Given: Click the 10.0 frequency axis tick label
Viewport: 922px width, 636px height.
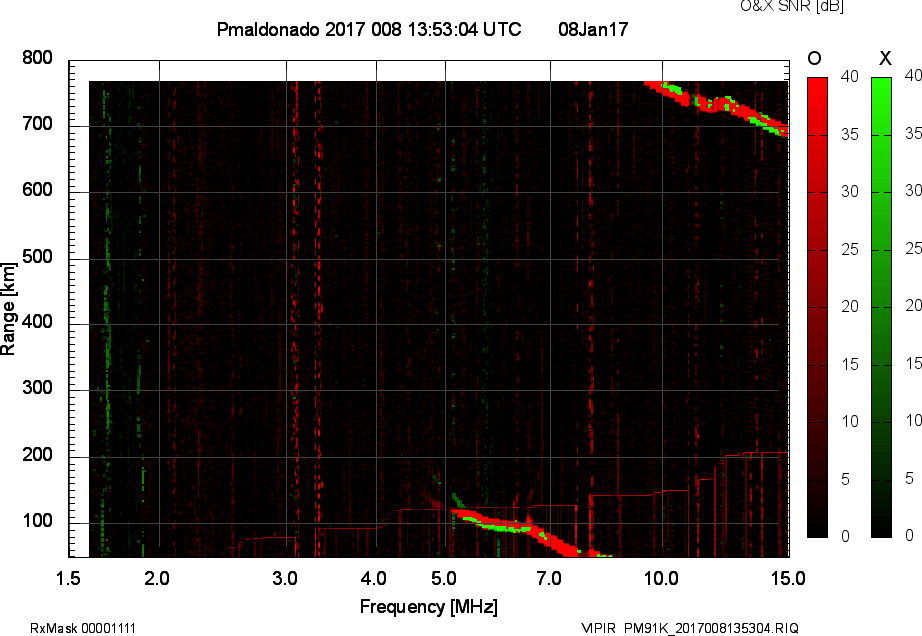Looking at the screenshot, I should [662, 578].
